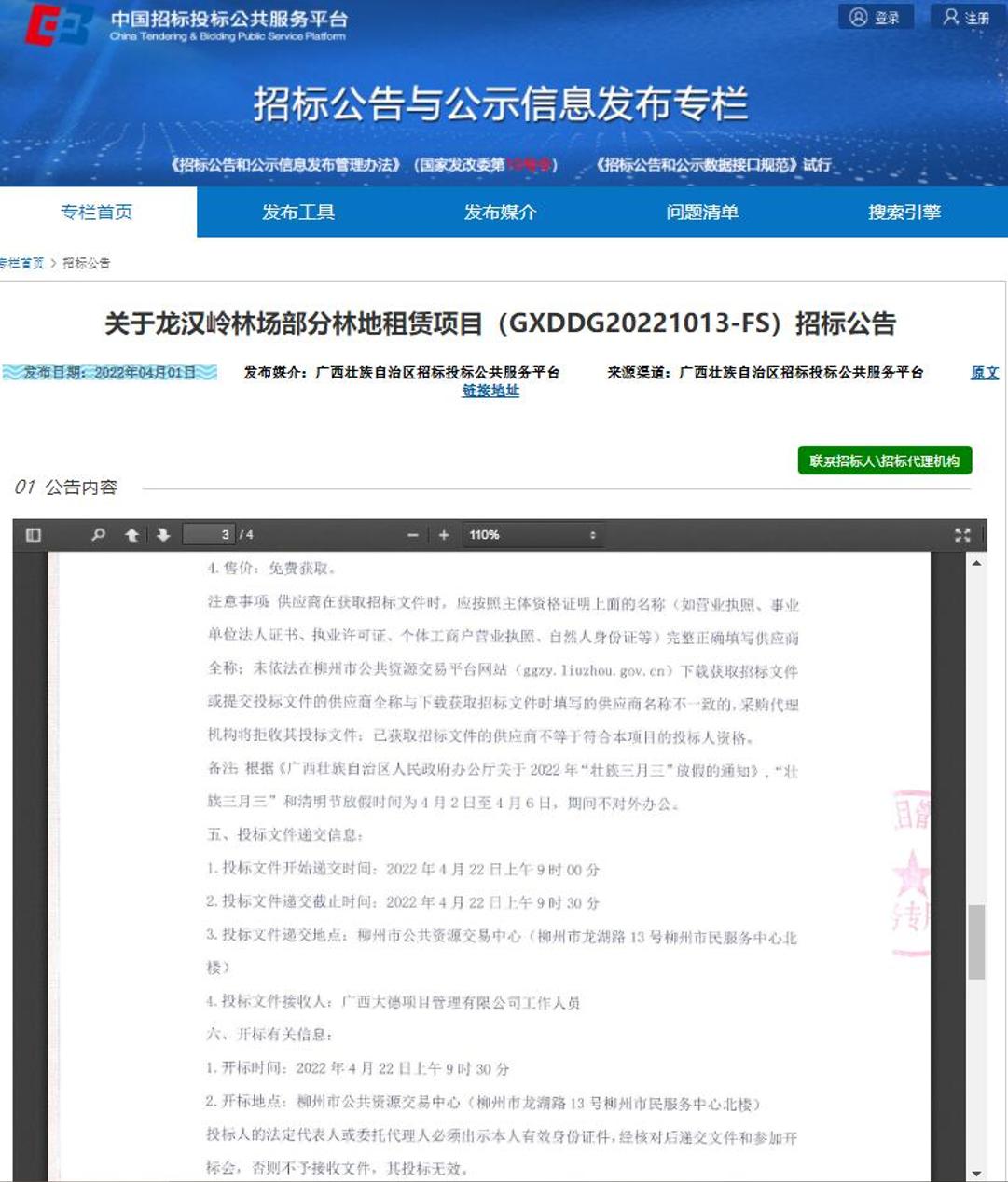Open the 110% zoom dropdown
The height and width of the screenshot is (1182, 1008).
click(532, 534)
